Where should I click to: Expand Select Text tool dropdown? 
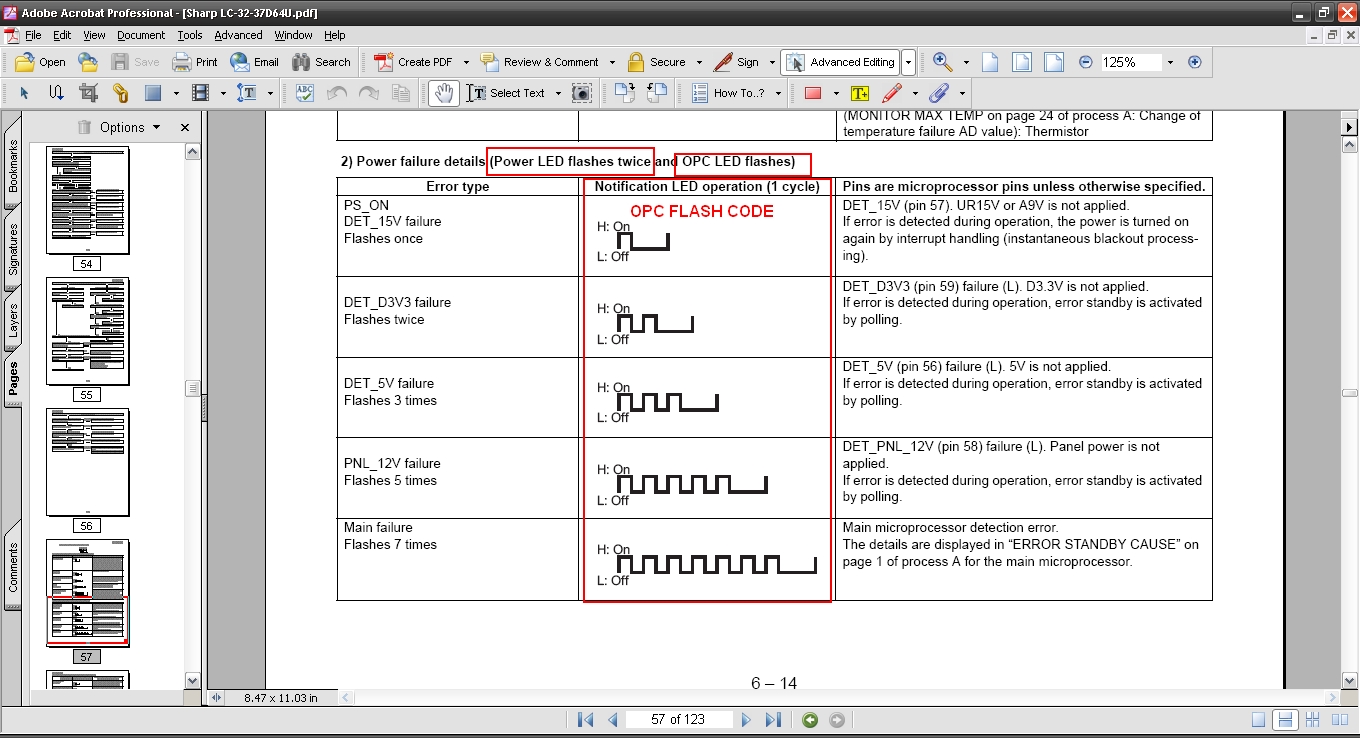tap(557, 93)
